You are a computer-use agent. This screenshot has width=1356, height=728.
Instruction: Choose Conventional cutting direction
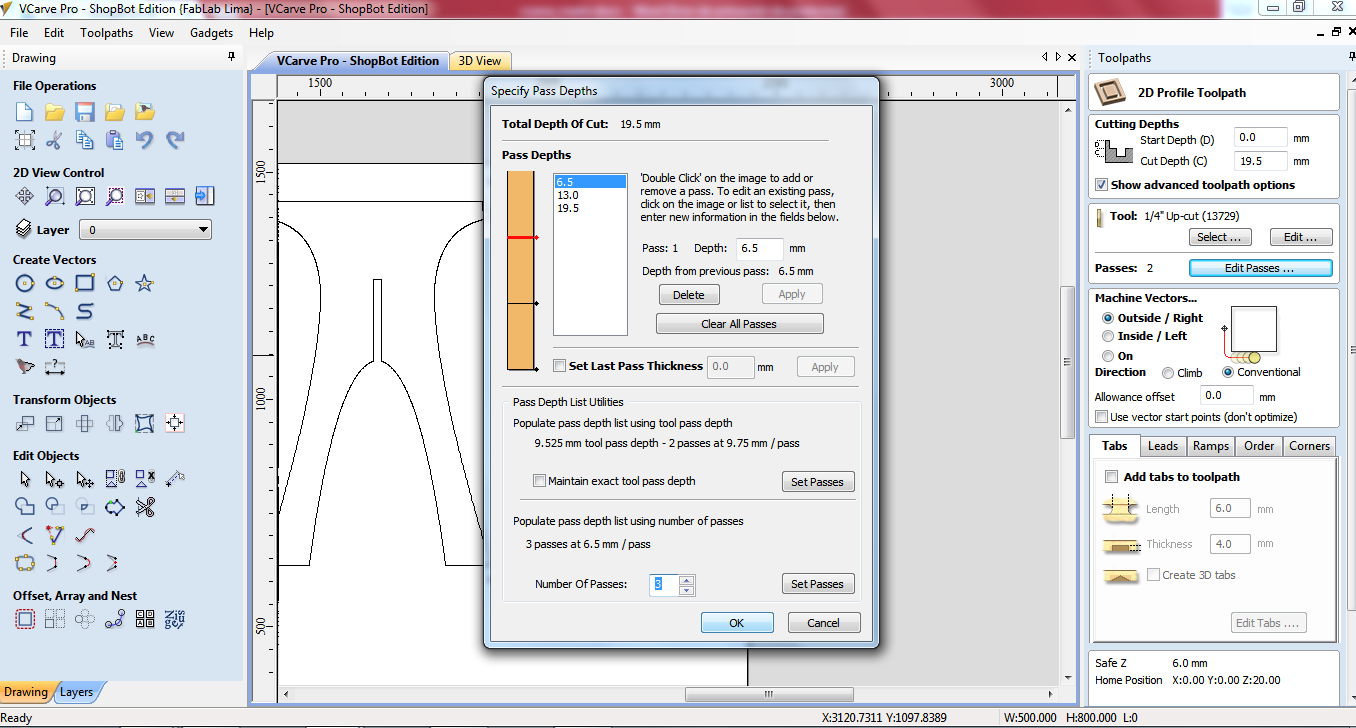pyautogui.click(x=1228, y=373)
